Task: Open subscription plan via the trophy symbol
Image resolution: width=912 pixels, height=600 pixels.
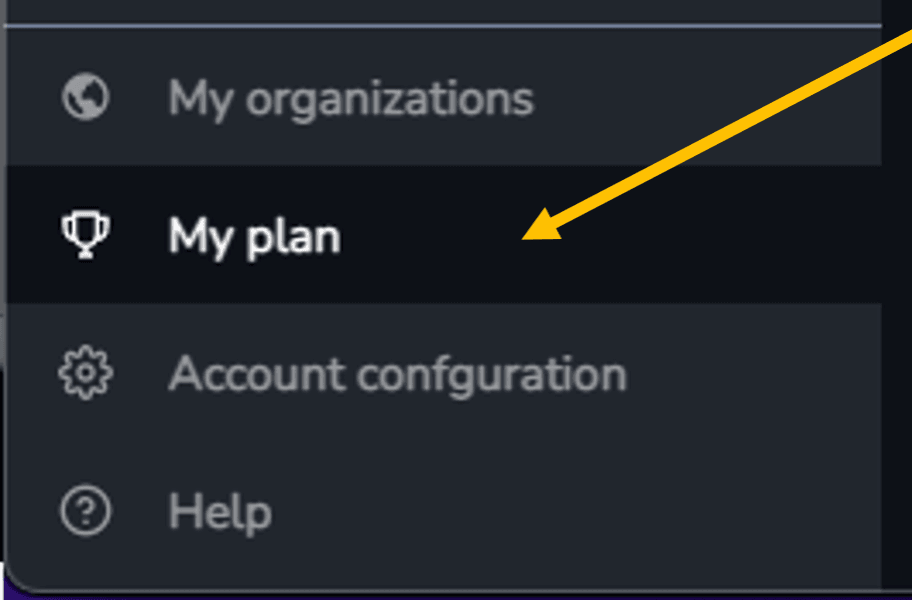Action: coord(86,234)
